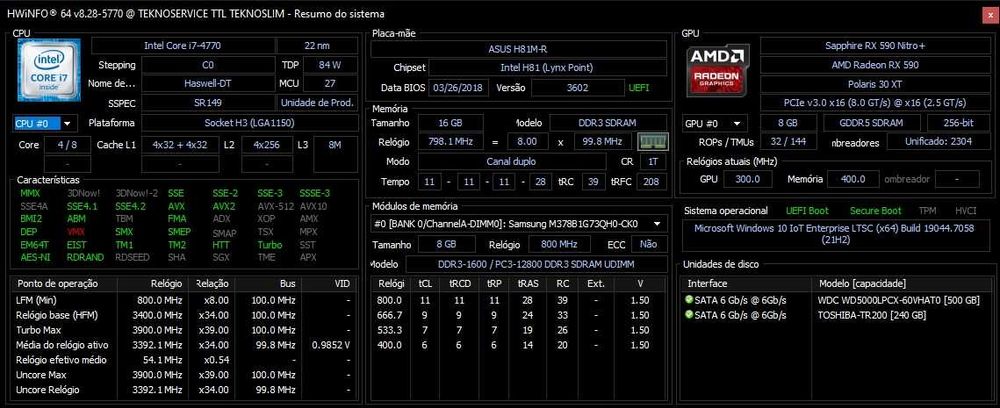This screenshot has width=1000, height=408.
Task: Click the HVCI indicator
Action: click(966, 210)
